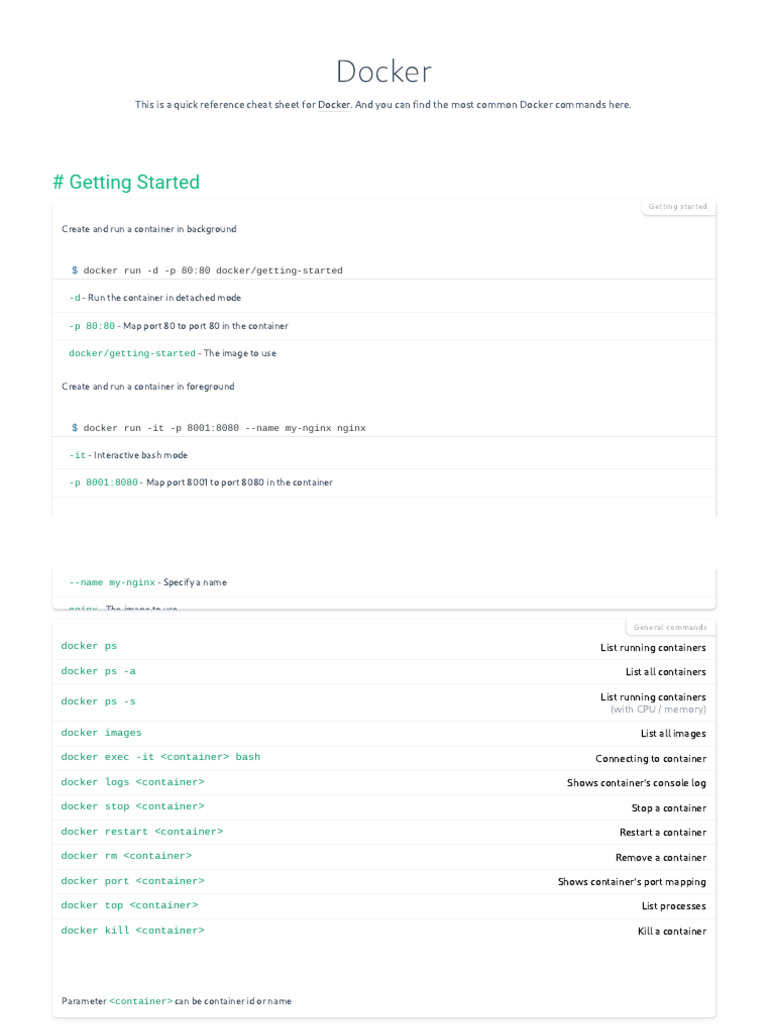Click the '# Getting Started' section heading
Viewport: 768px width, 1024px height.
pos(126,182)
